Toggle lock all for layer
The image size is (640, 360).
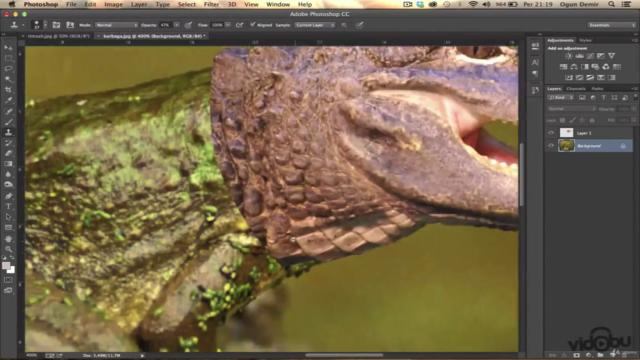click(x=592, y=120)
